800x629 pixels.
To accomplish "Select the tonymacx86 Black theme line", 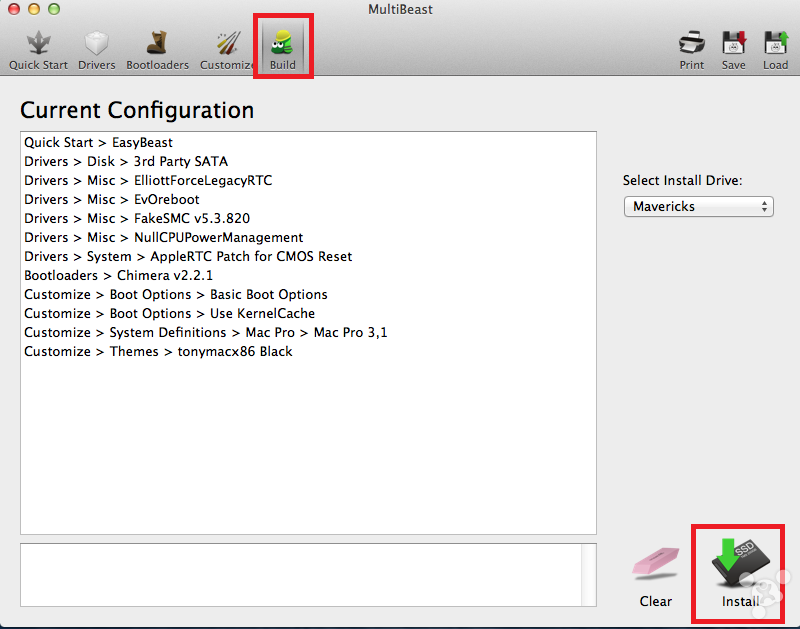I will [158, 351].
